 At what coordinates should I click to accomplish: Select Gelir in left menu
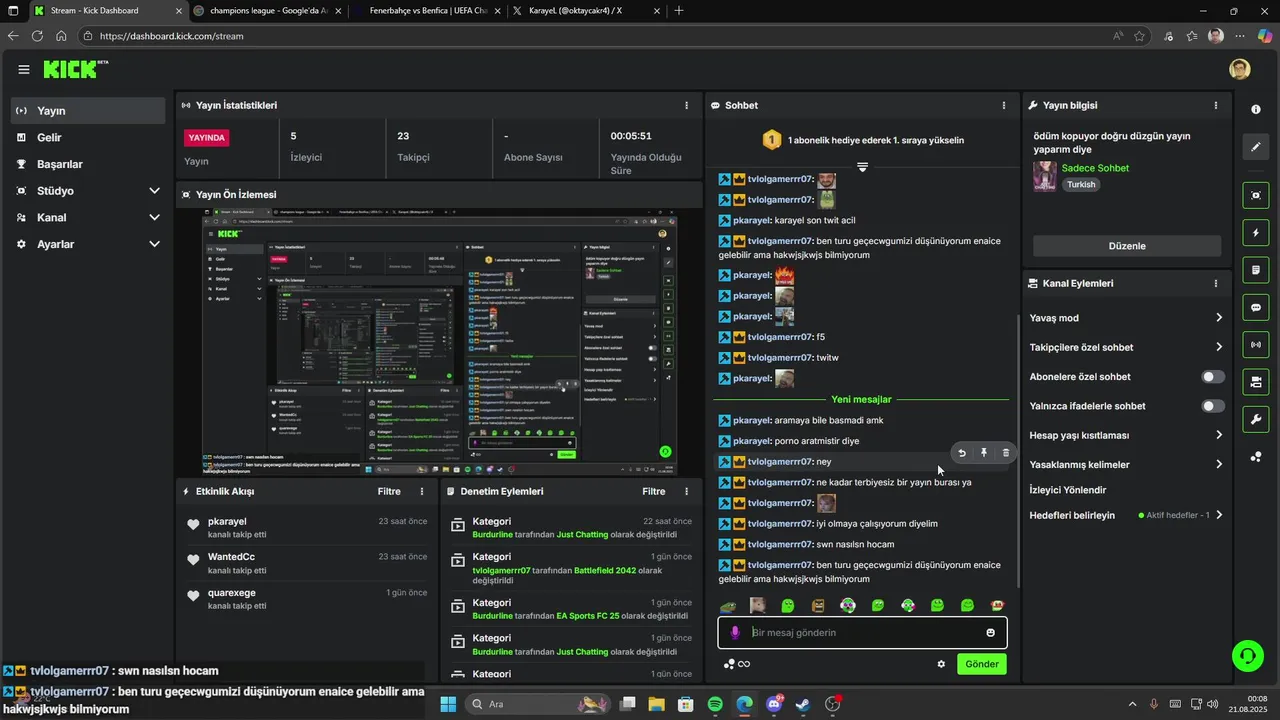click(x=88, y=137)
